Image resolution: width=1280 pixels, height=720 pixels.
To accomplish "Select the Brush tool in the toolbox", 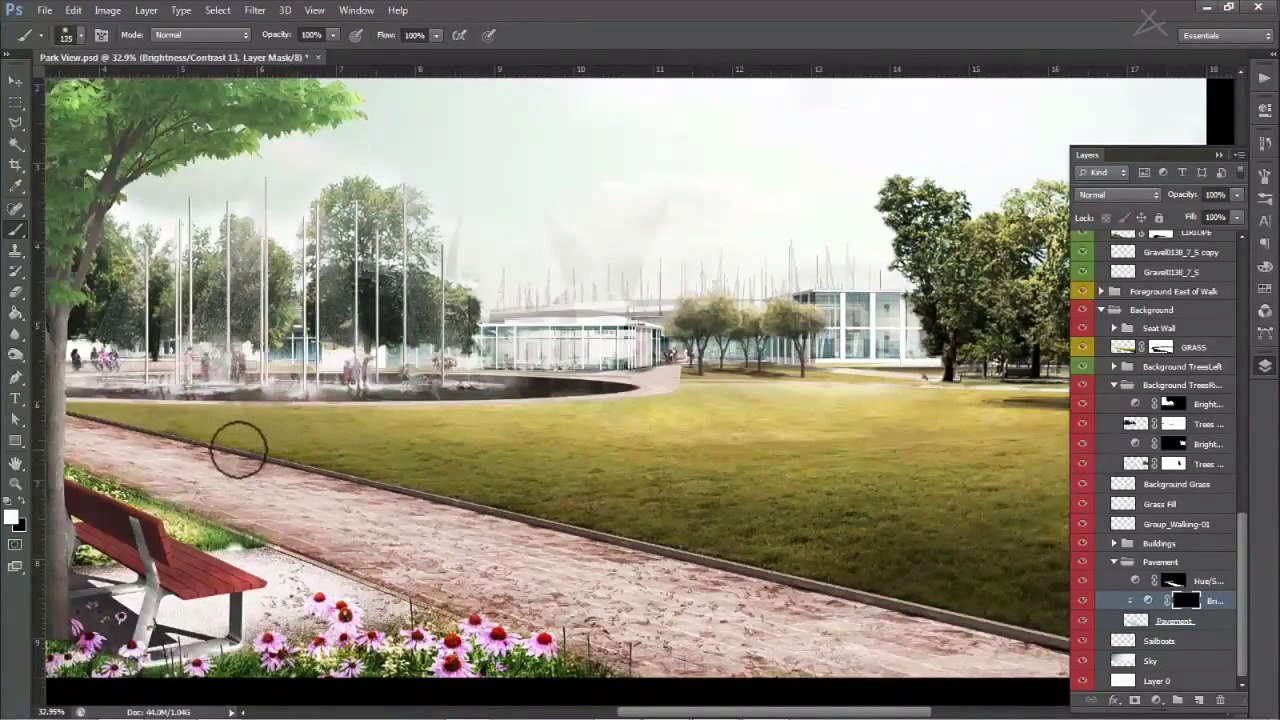I will coord(15,229).
